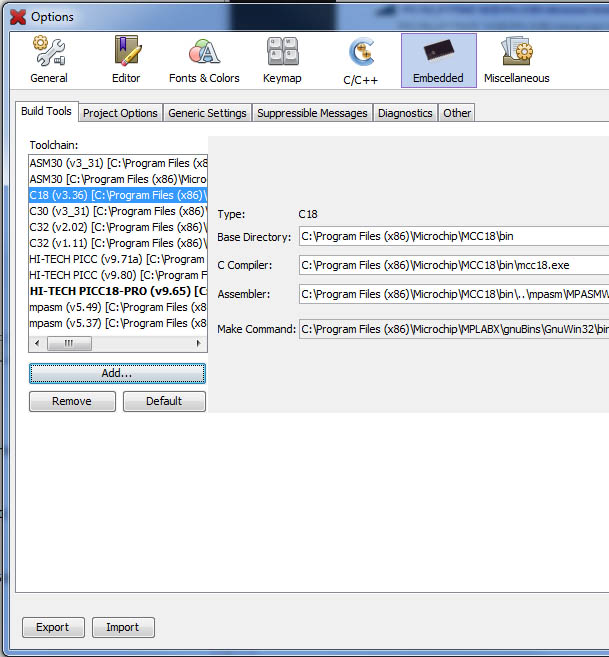Image resolution: width=609 pixels, height=657 pixels.
Task: Select HI-TECH PICC (v9.71a) toolchain
Action: 118,259
